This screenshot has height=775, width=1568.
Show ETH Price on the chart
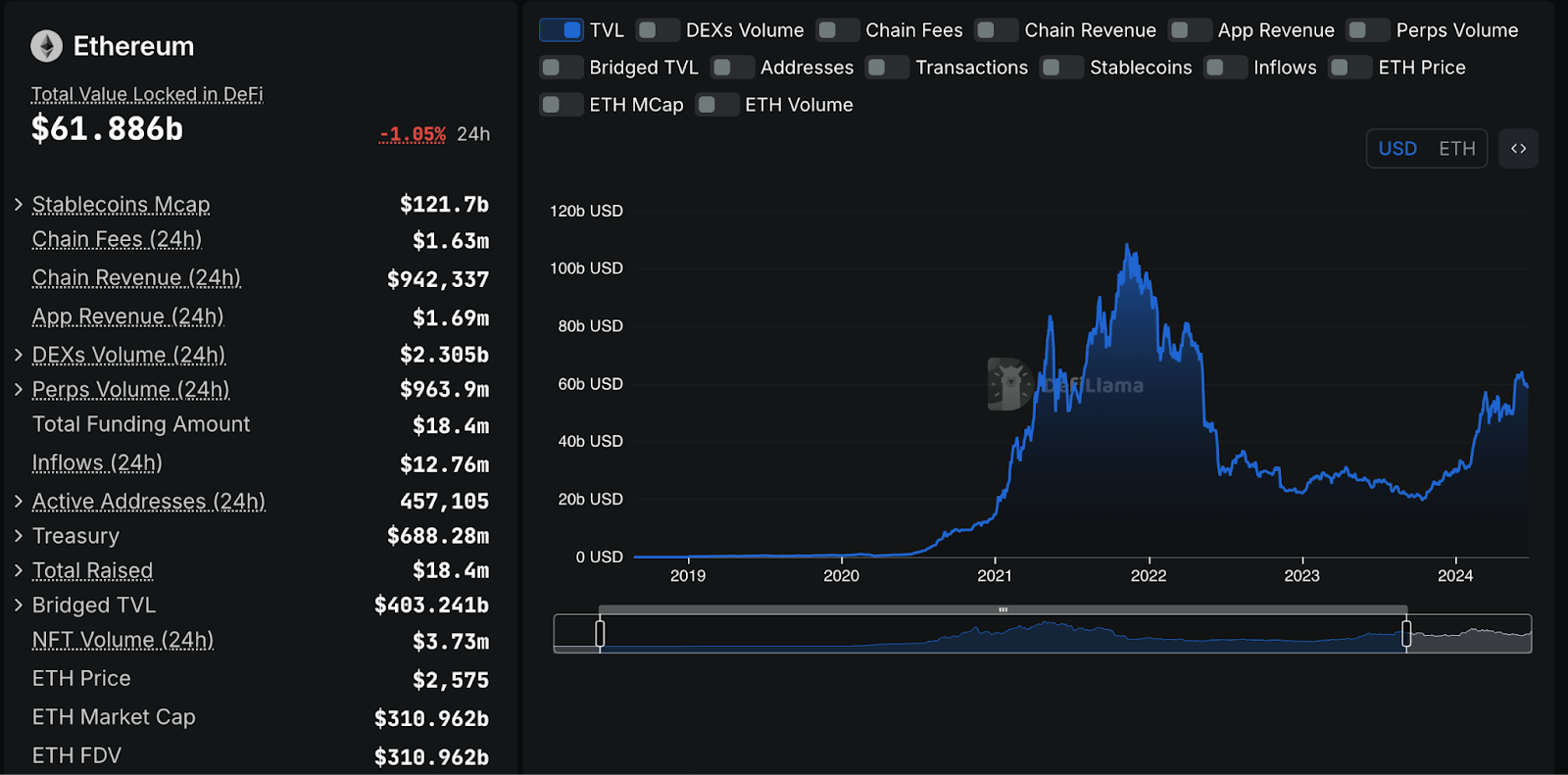point(1350,68)
